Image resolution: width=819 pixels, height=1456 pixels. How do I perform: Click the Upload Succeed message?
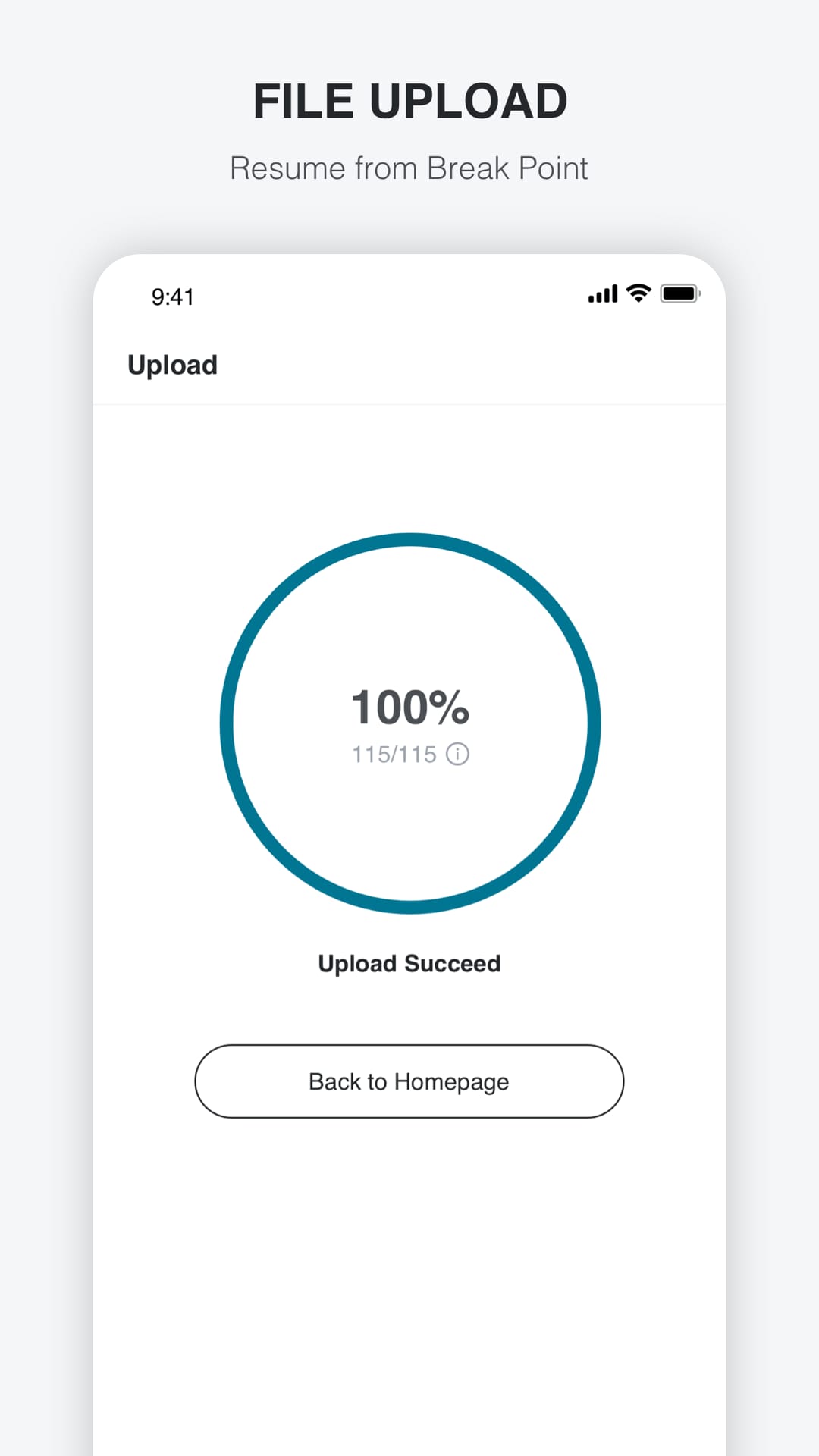[409, 962]
